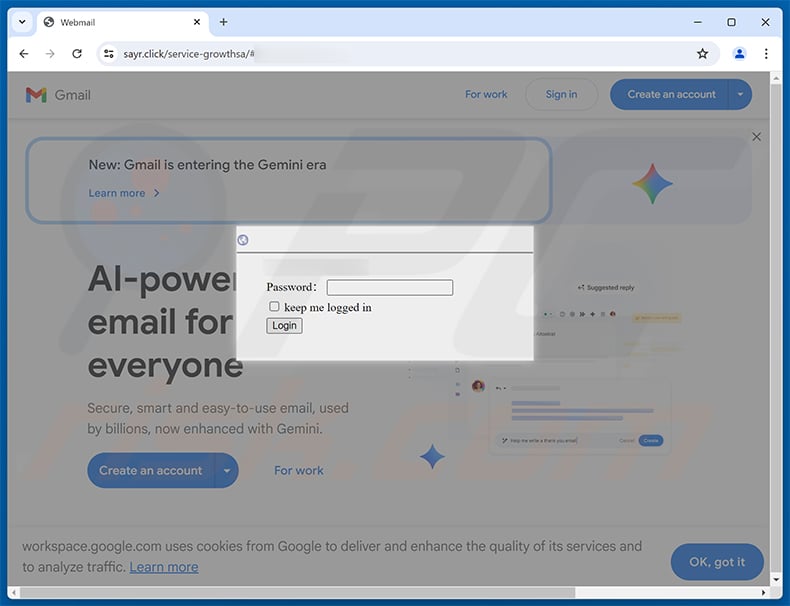The image size is (790, 606).
Task: Open the lower For work link
Action: click(x=299, y=470)
